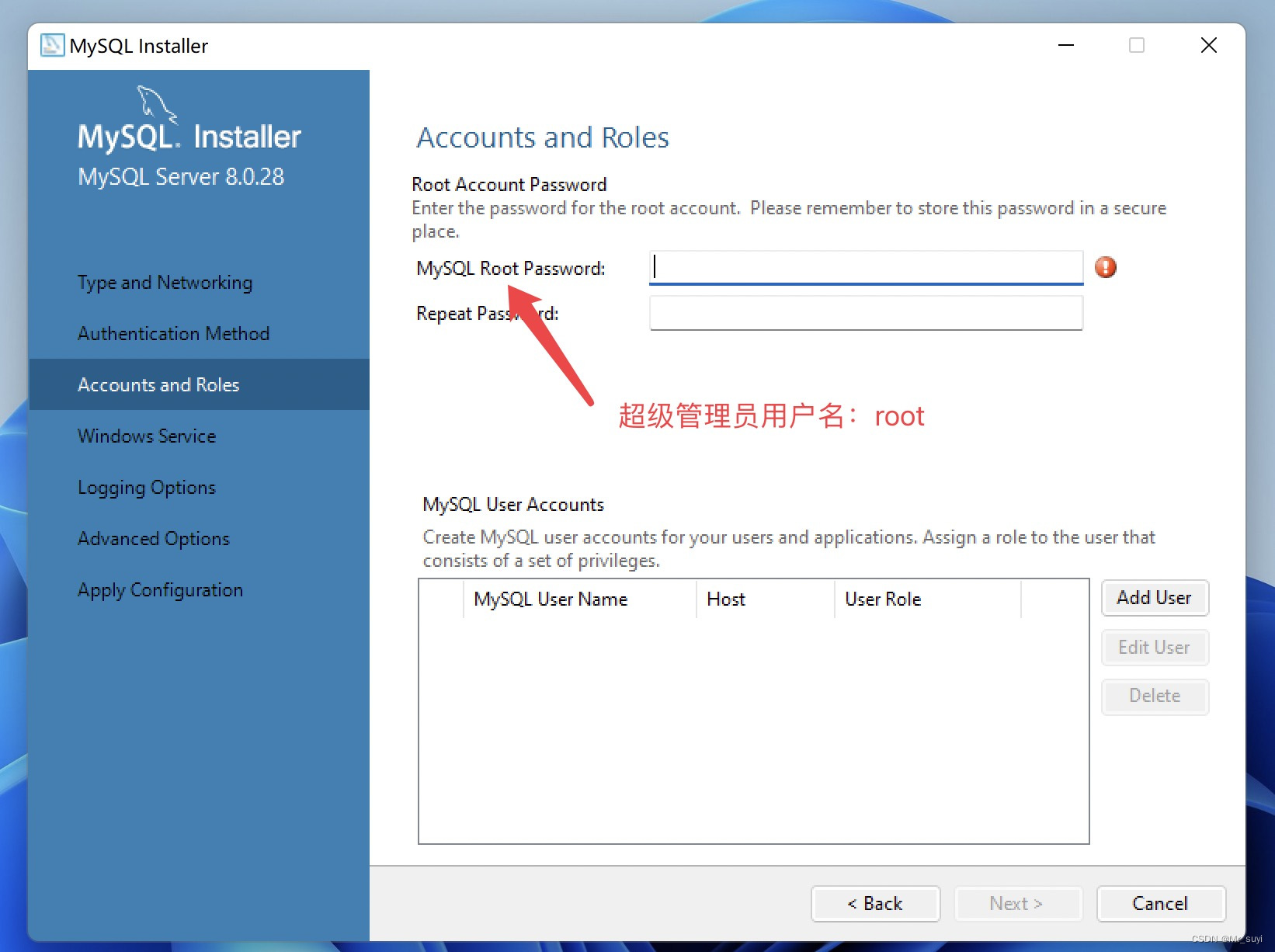The width and height of the screenshot is (1275, 952).
Task: Jump to the Apply Configuration step
Action: pyautogui.click(x=199, y=590)
